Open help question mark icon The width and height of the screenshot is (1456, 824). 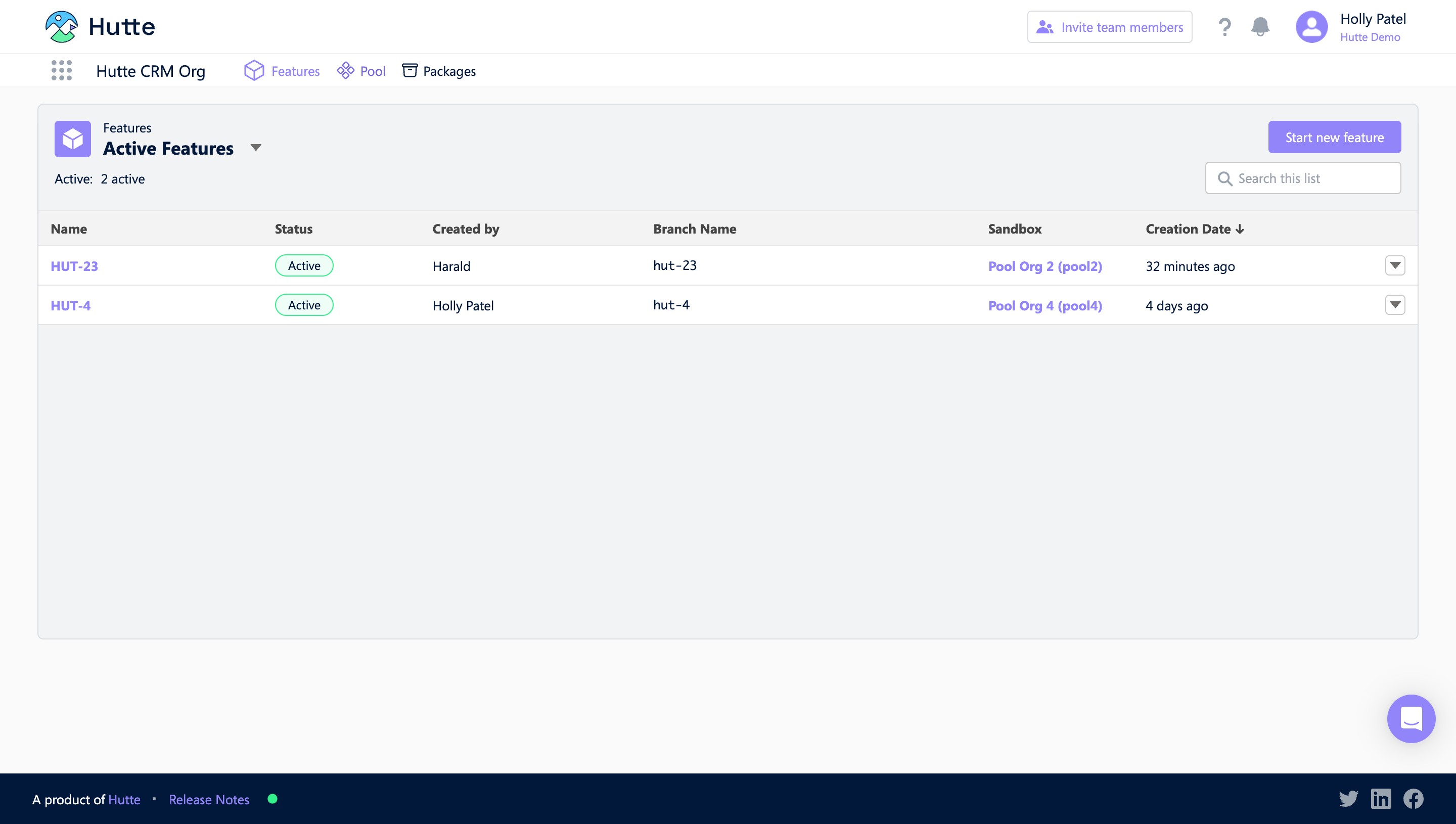pyautogui.click(x=1224, y=27)
